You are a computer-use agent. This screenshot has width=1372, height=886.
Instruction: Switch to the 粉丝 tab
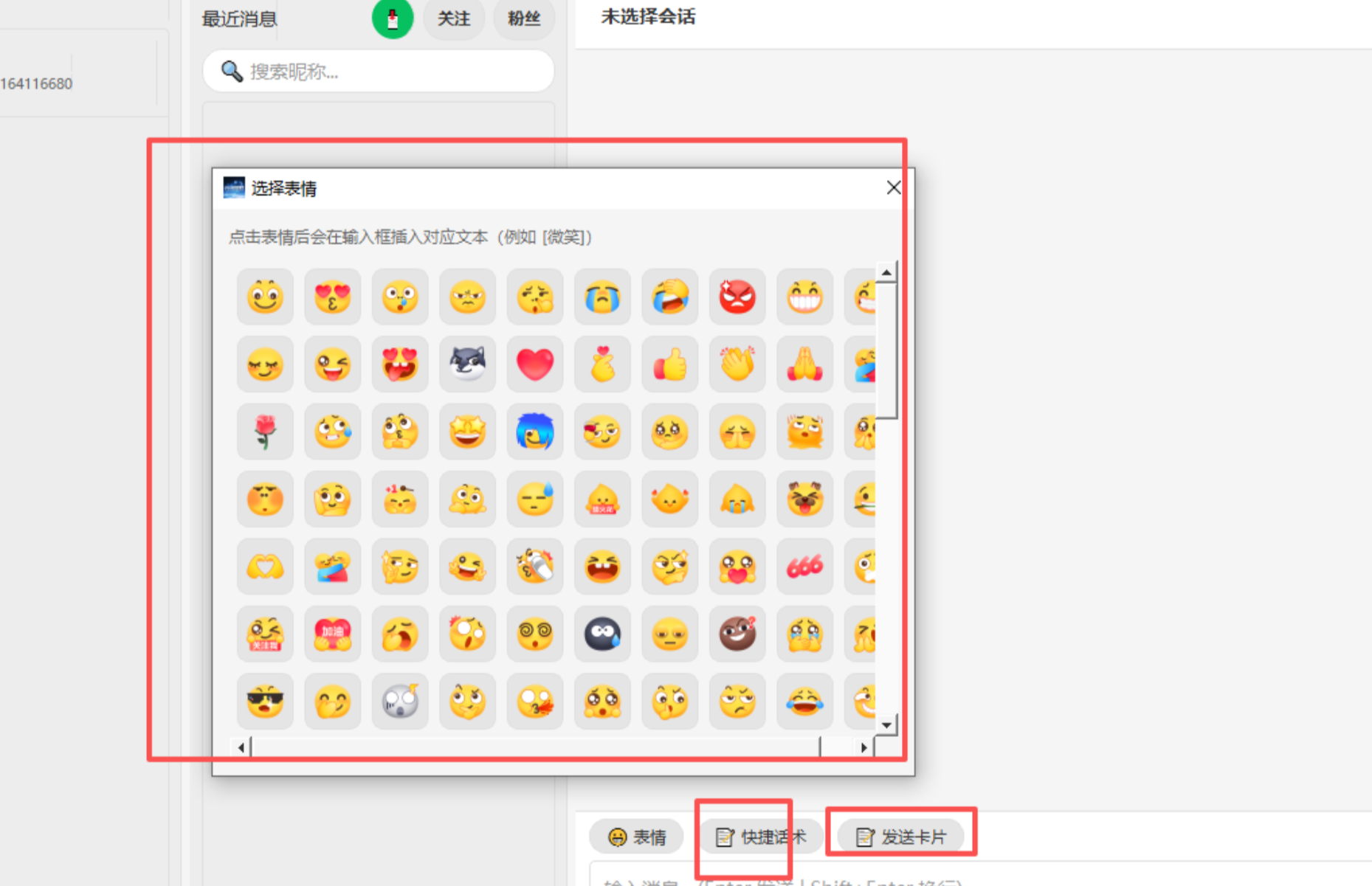(x=523, y=18)
